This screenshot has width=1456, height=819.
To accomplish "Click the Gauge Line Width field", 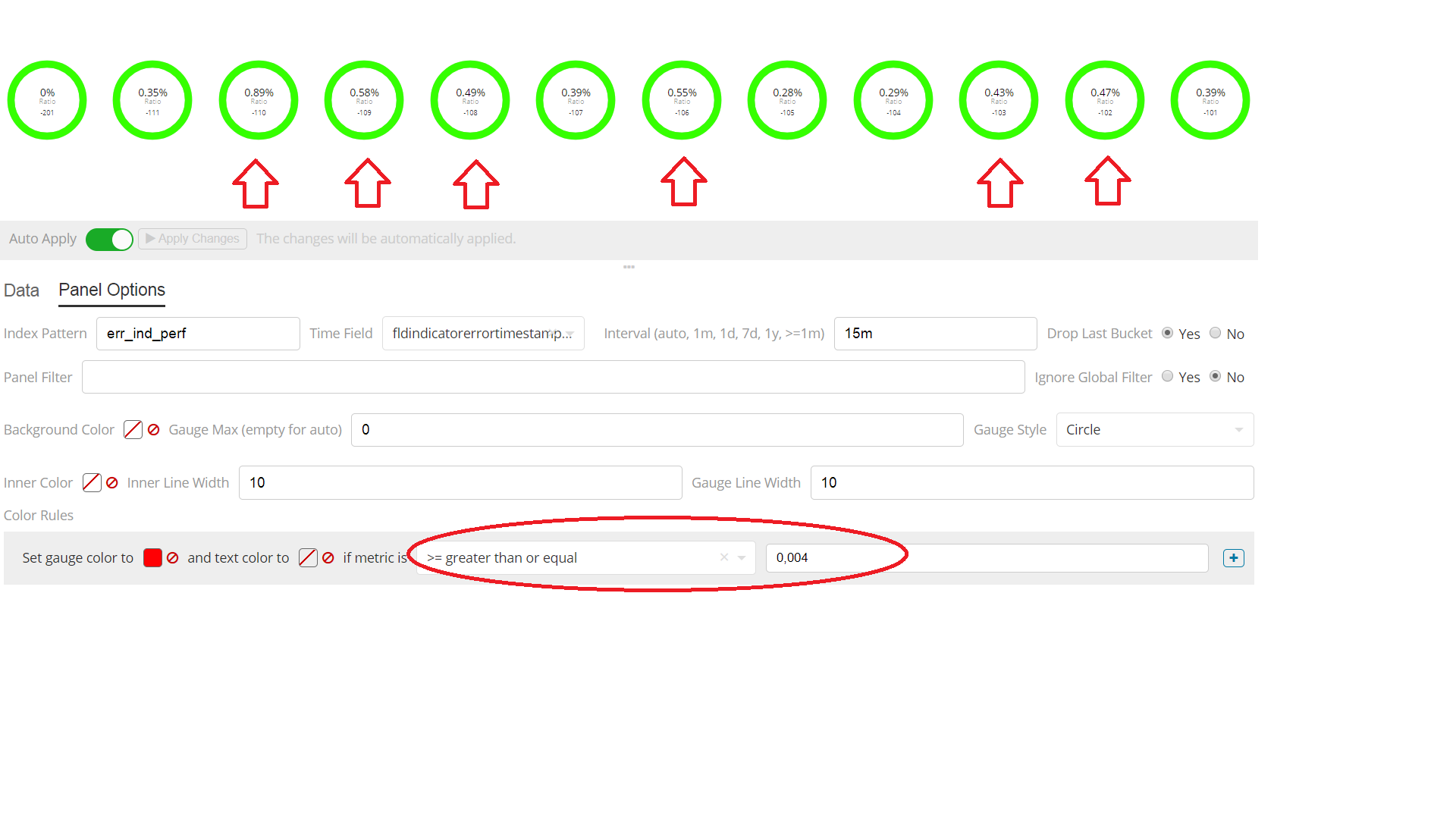I will [x=1031, y=483].
